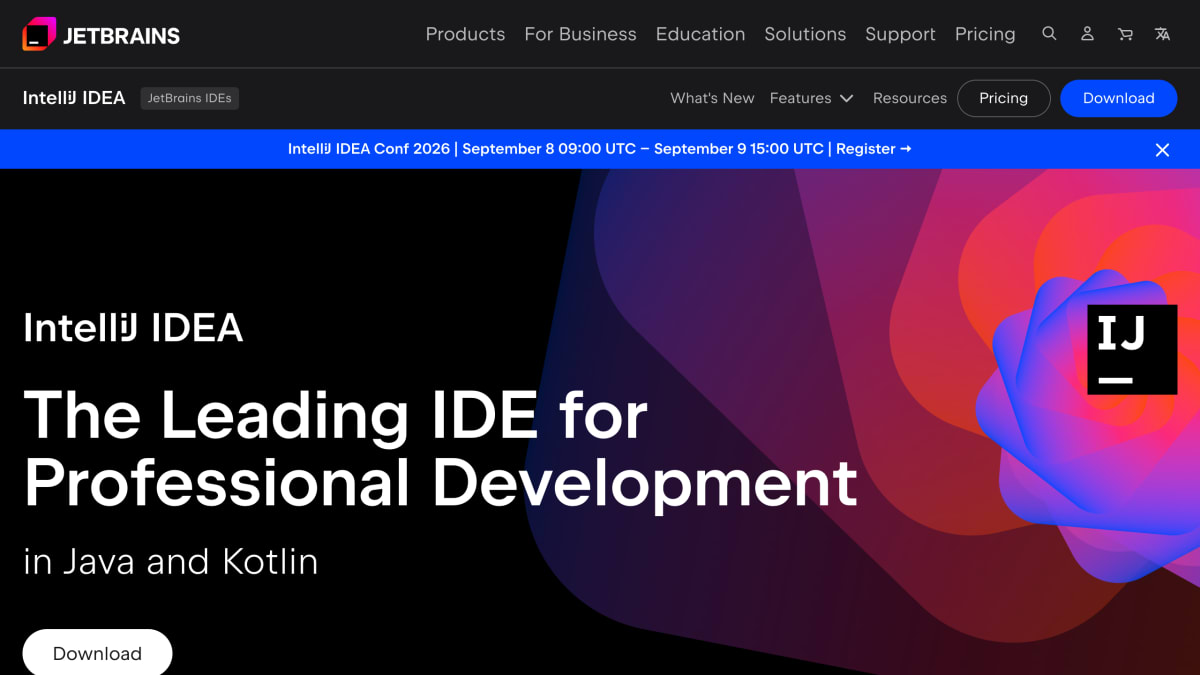Open the Support menu
The image size is (1200, 675).
[900, 34]
